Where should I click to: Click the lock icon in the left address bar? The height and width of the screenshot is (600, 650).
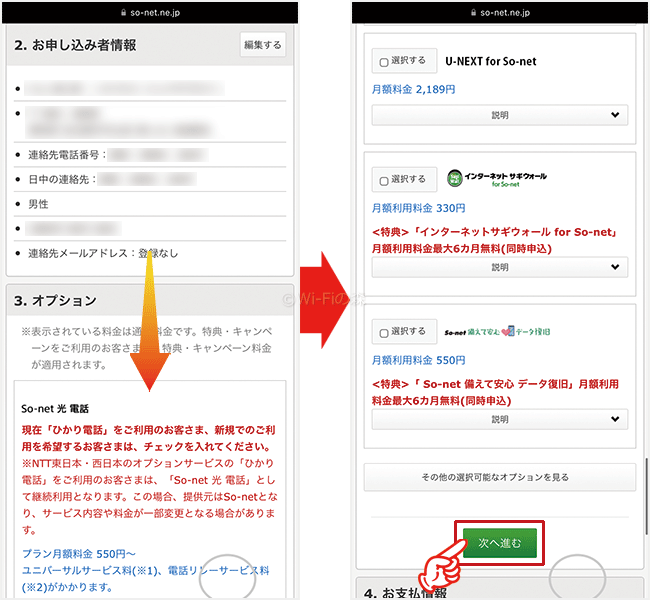coord(123,13)
